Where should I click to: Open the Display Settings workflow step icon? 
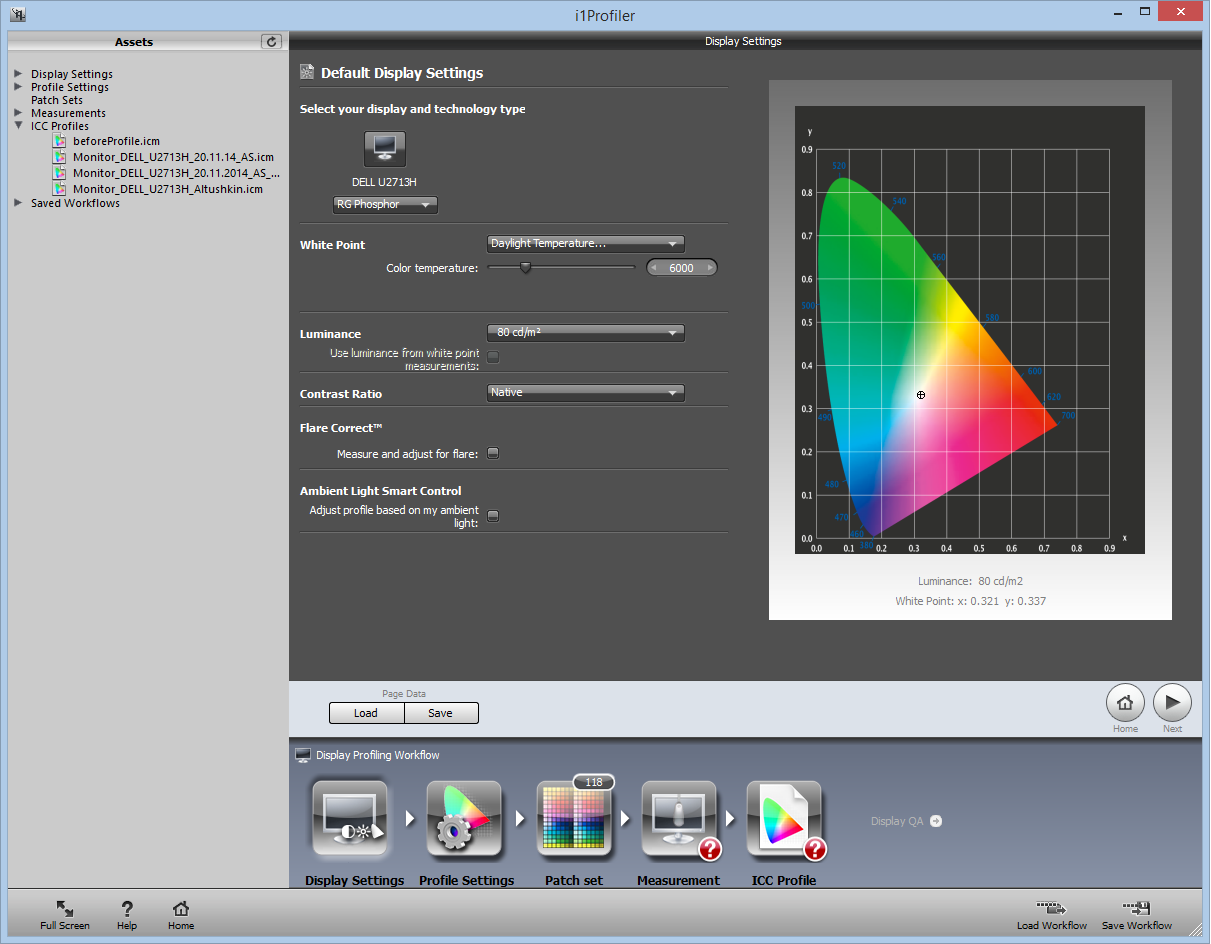point(350,820)
